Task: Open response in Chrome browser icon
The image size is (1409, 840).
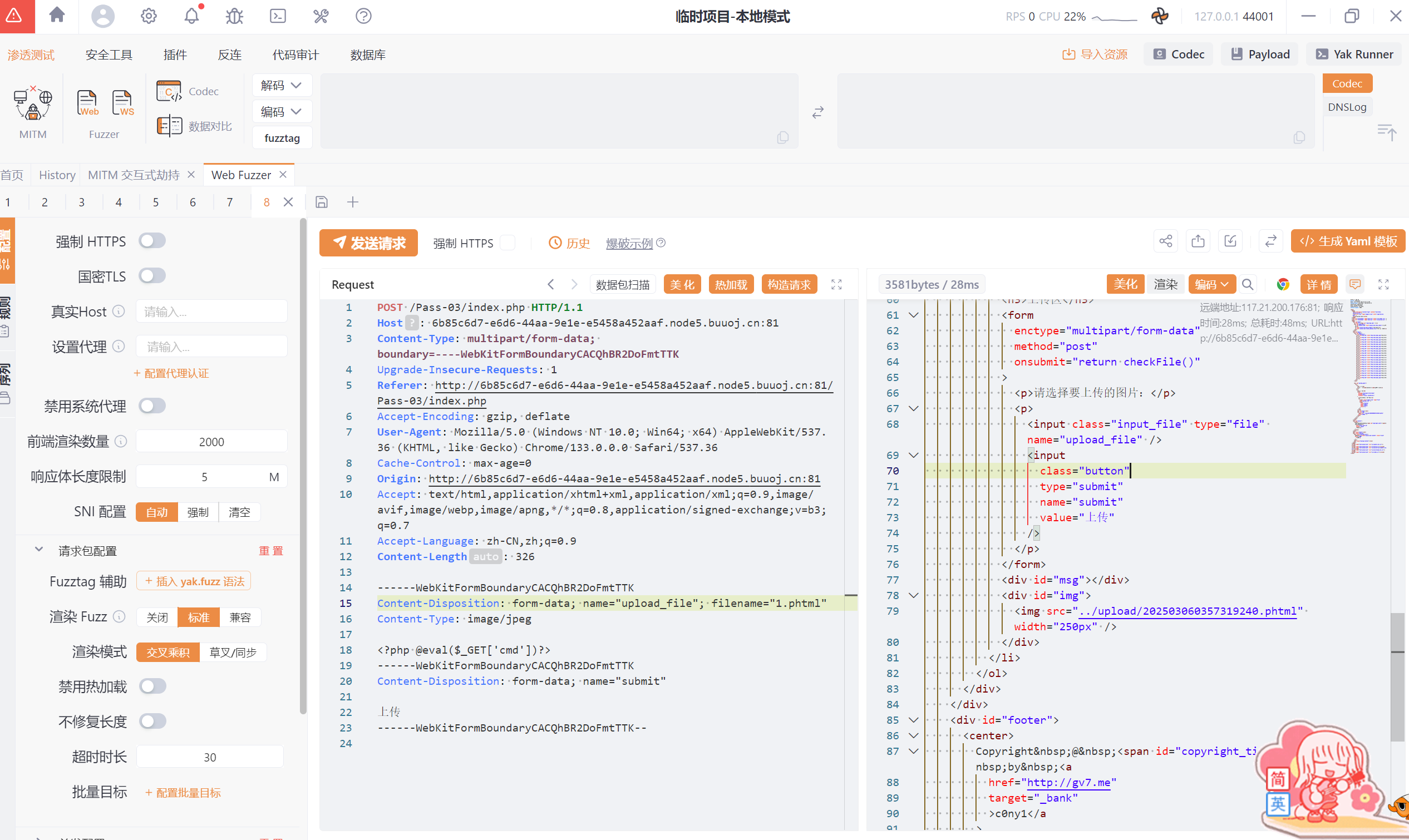Action: click(x=1283, y=284)
